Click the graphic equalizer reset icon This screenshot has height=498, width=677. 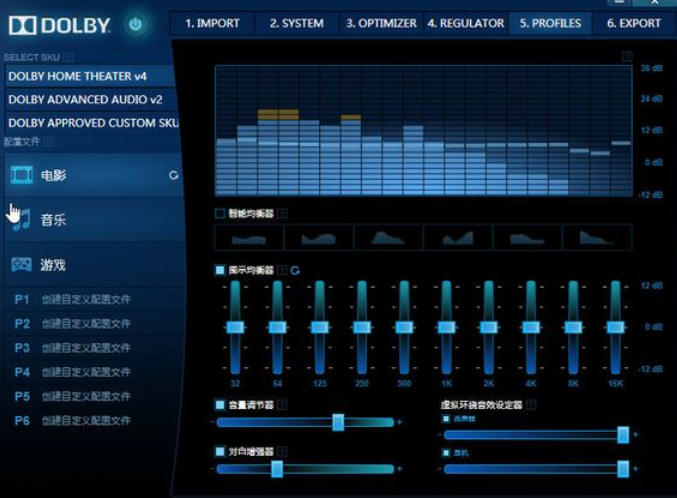pos(296,270)
